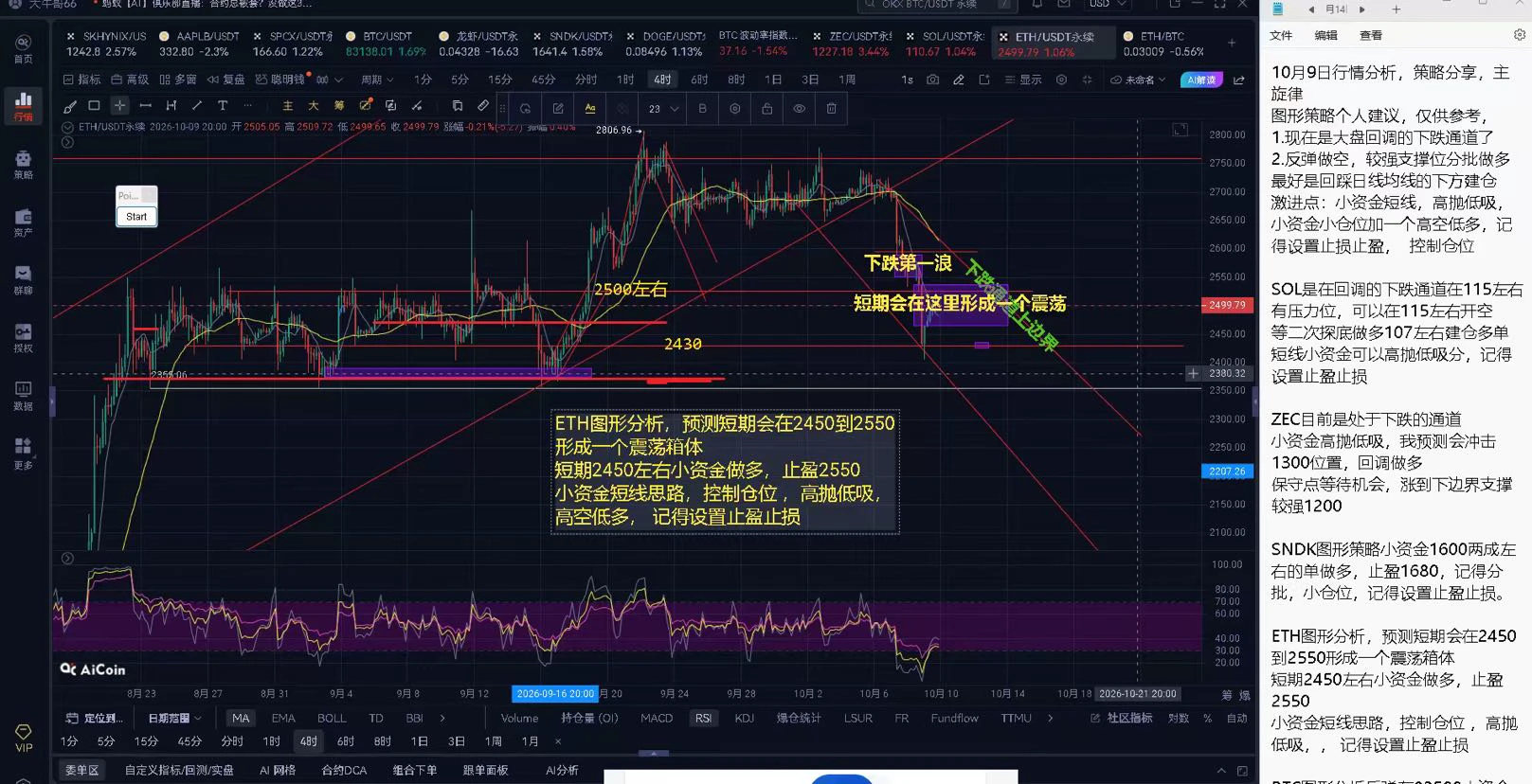Viewport: 1532px width, 784px height.
Task: Click the 2499.79 current price label
Action: click(x=1228, y=305)
